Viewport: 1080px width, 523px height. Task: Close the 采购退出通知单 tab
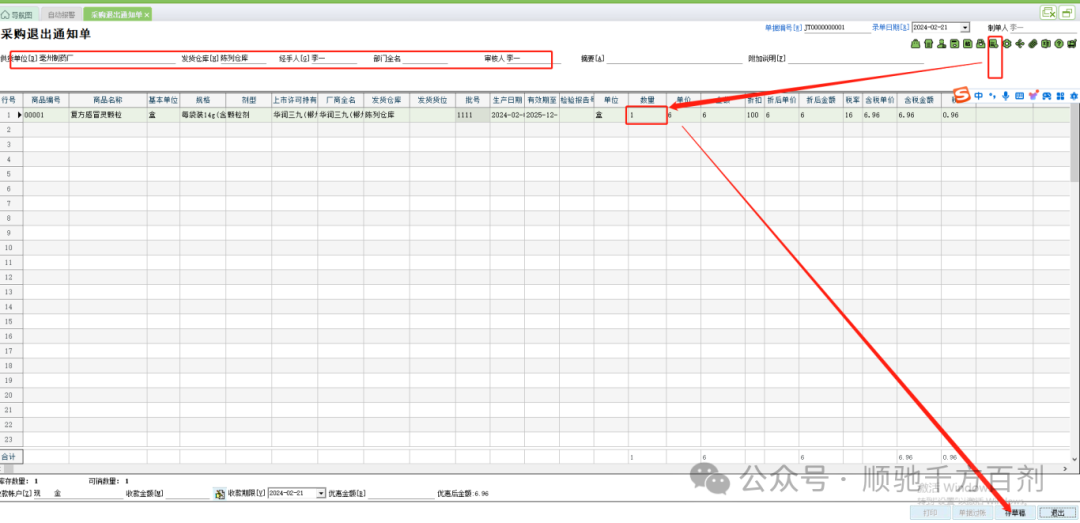pos(147,14)
